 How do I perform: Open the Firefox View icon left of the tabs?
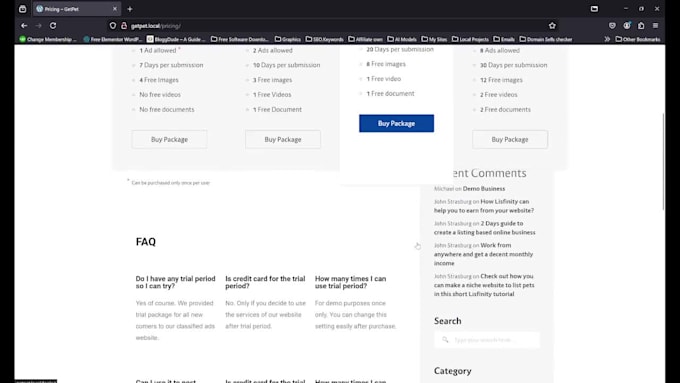23,9
